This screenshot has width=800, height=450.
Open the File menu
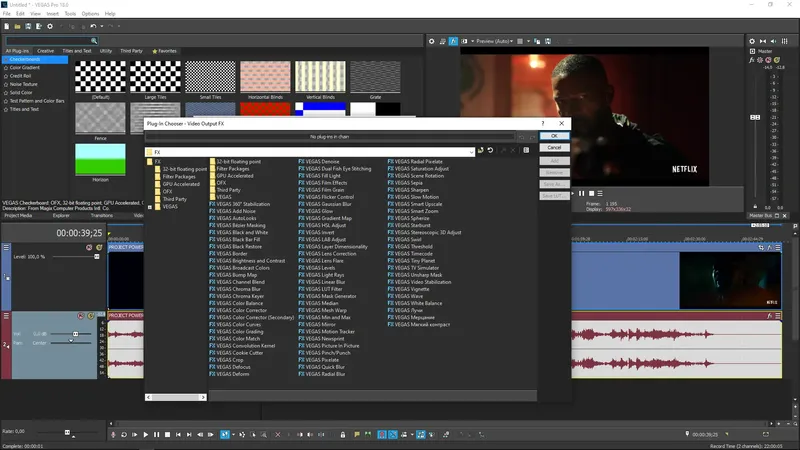click(x=7, y=14)
